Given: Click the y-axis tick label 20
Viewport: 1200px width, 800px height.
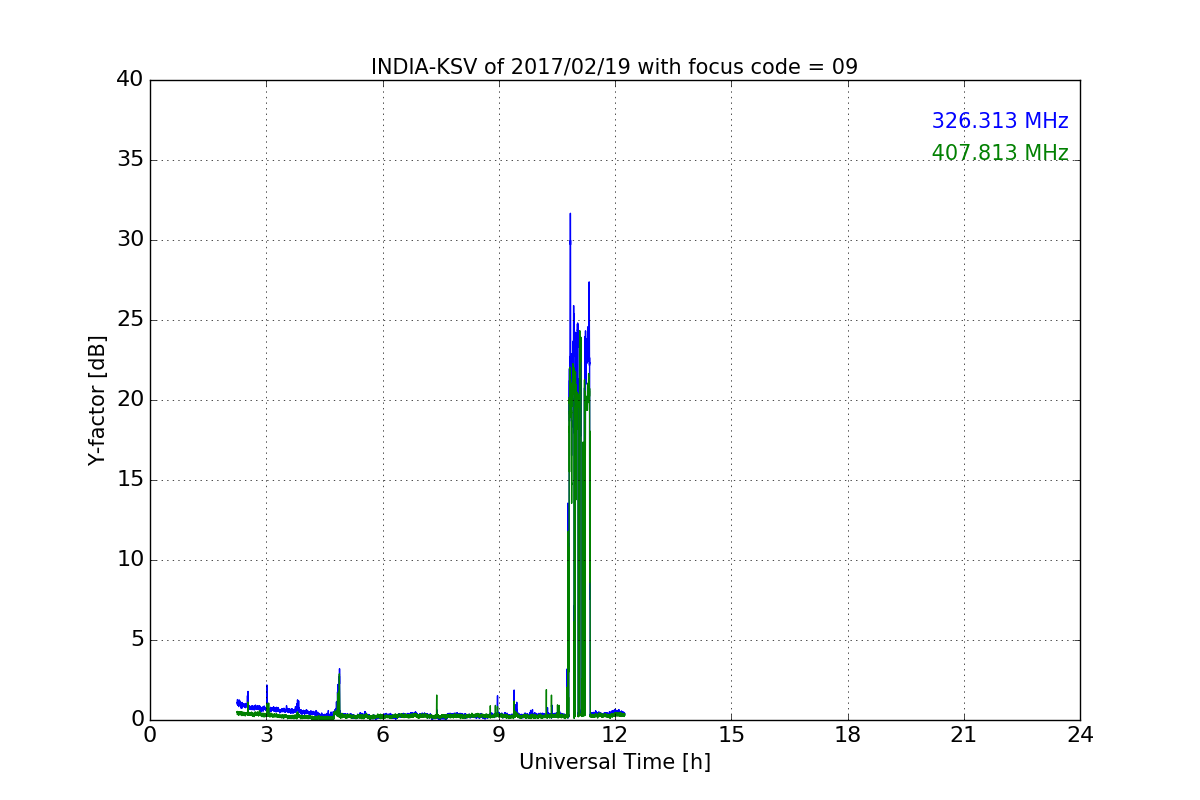Looking at the screenshot, I should point(130,400).
